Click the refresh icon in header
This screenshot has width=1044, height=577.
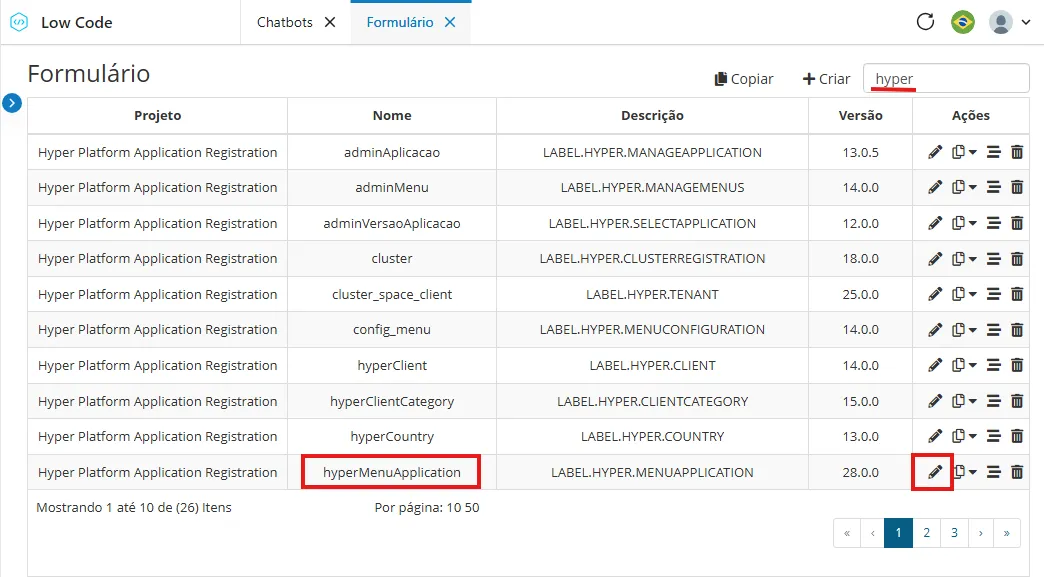point(925,22)
